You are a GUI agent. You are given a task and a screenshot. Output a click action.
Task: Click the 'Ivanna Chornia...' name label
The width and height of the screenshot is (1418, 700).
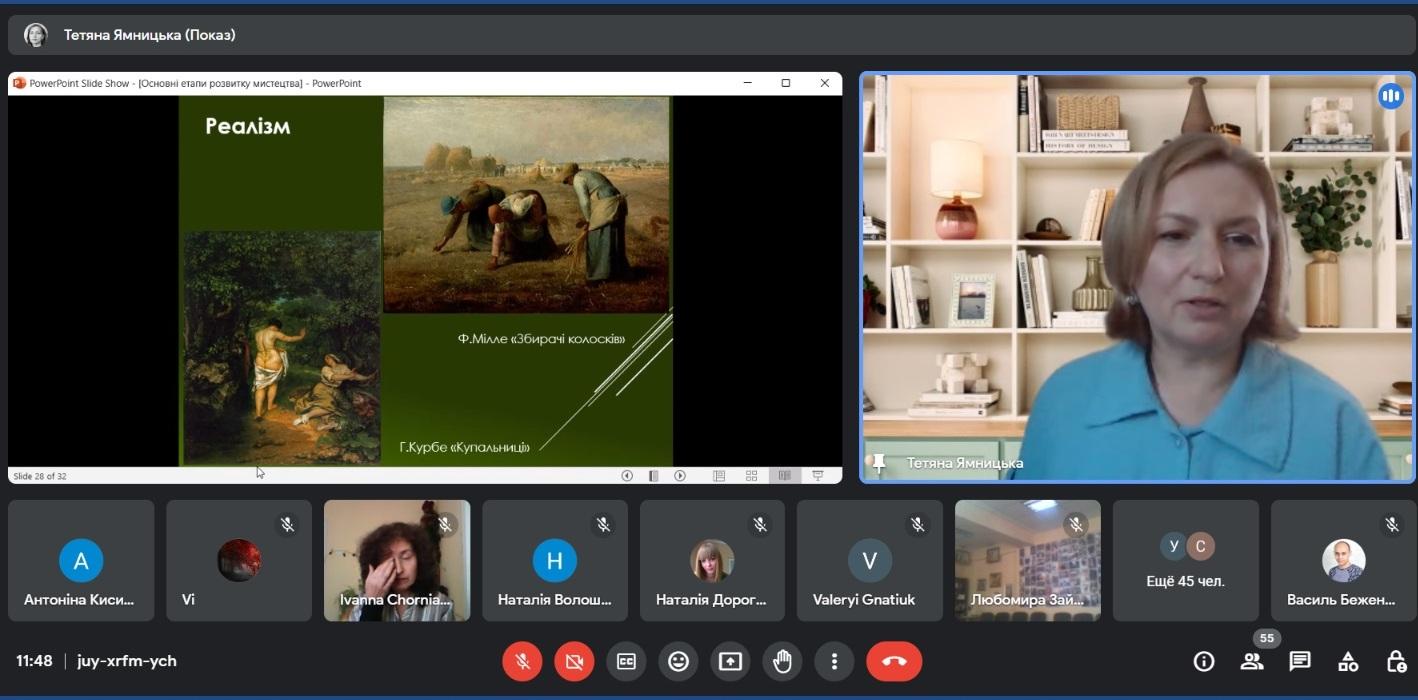pos(396,600)
